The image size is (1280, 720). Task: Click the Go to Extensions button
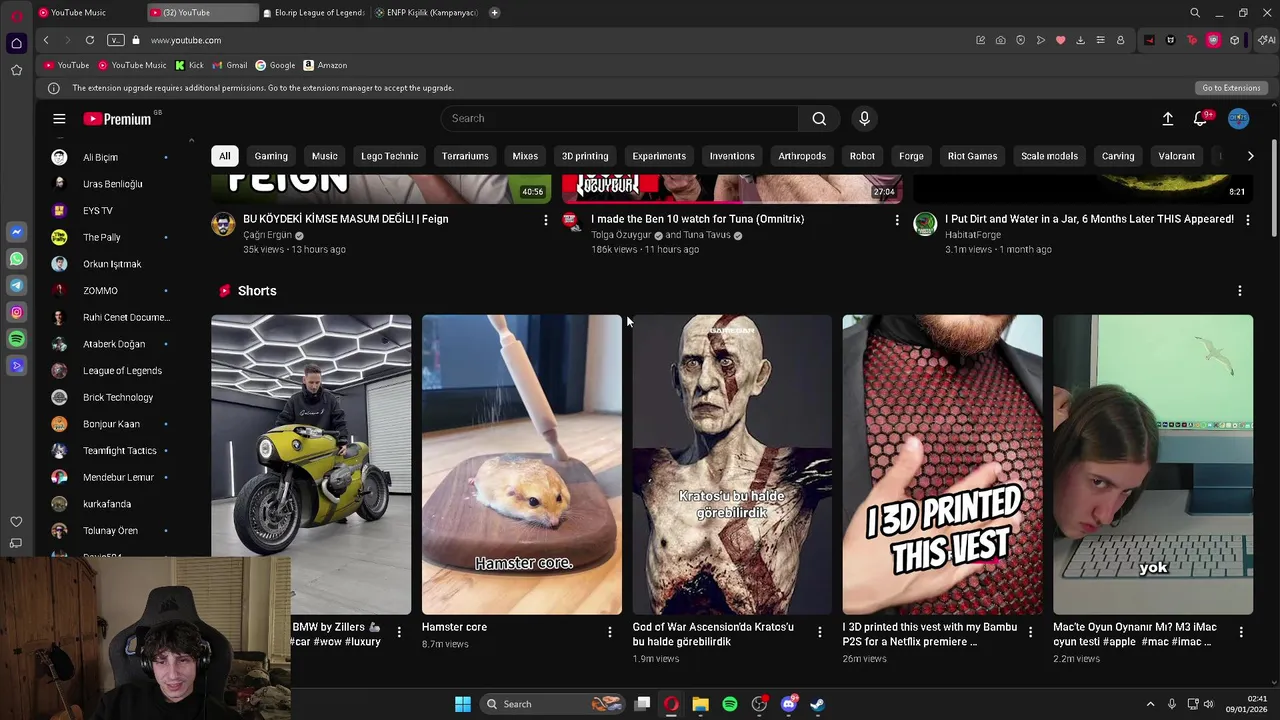click(x=1231, y=88)
